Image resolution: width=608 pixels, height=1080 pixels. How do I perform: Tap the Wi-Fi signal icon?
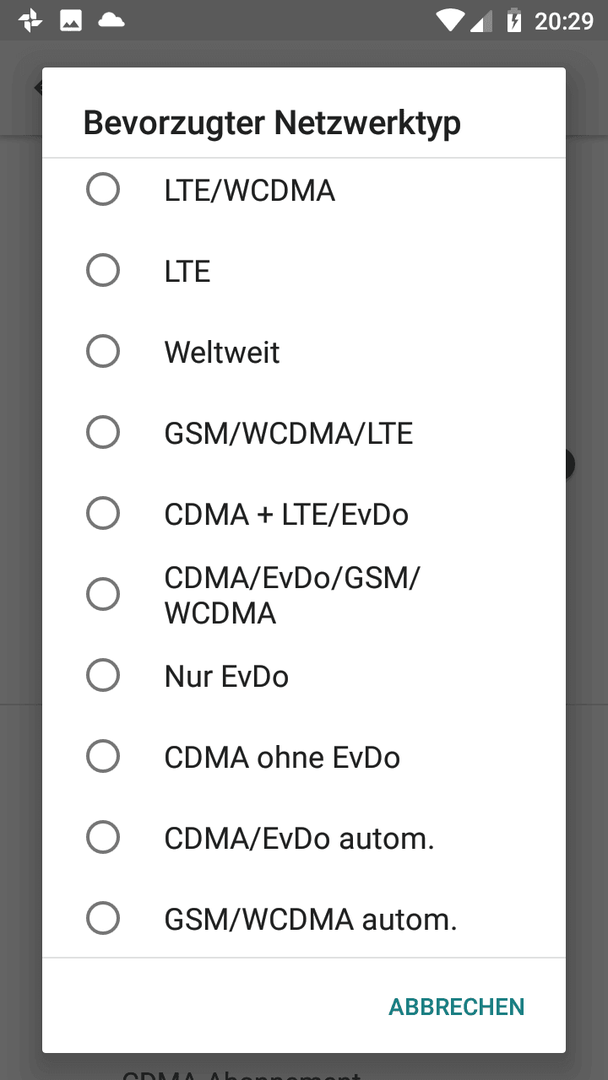[x=450, y=21]
